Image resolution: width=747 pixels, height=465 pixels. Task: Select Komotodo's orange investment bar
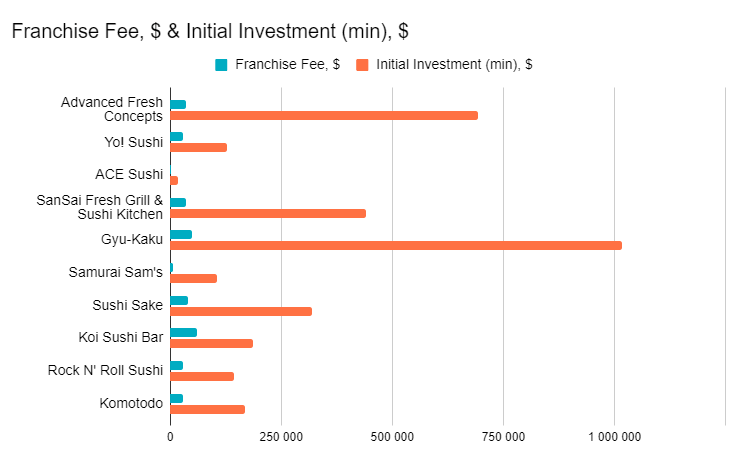coord(208,410)
